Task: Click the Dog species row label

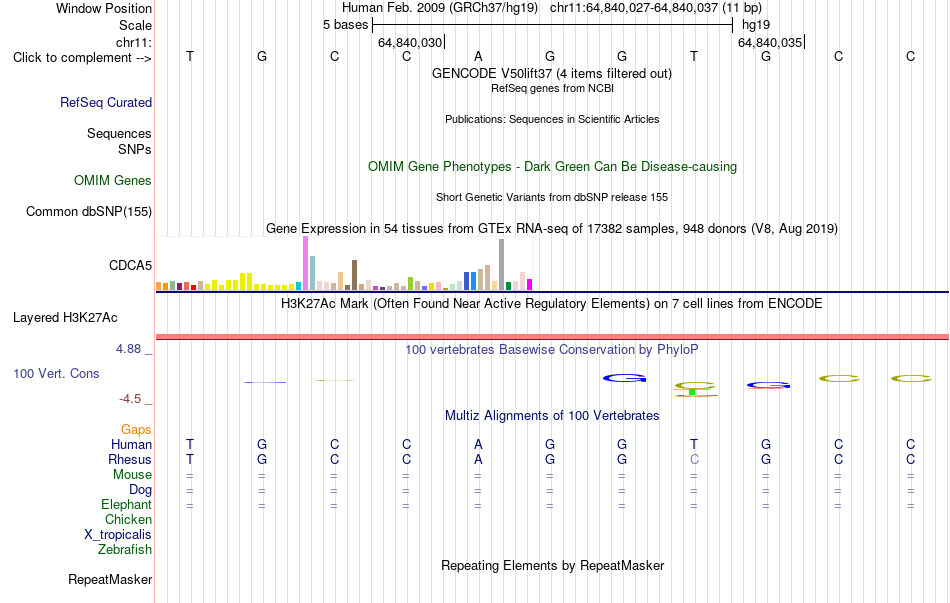Action: (141, 489)
